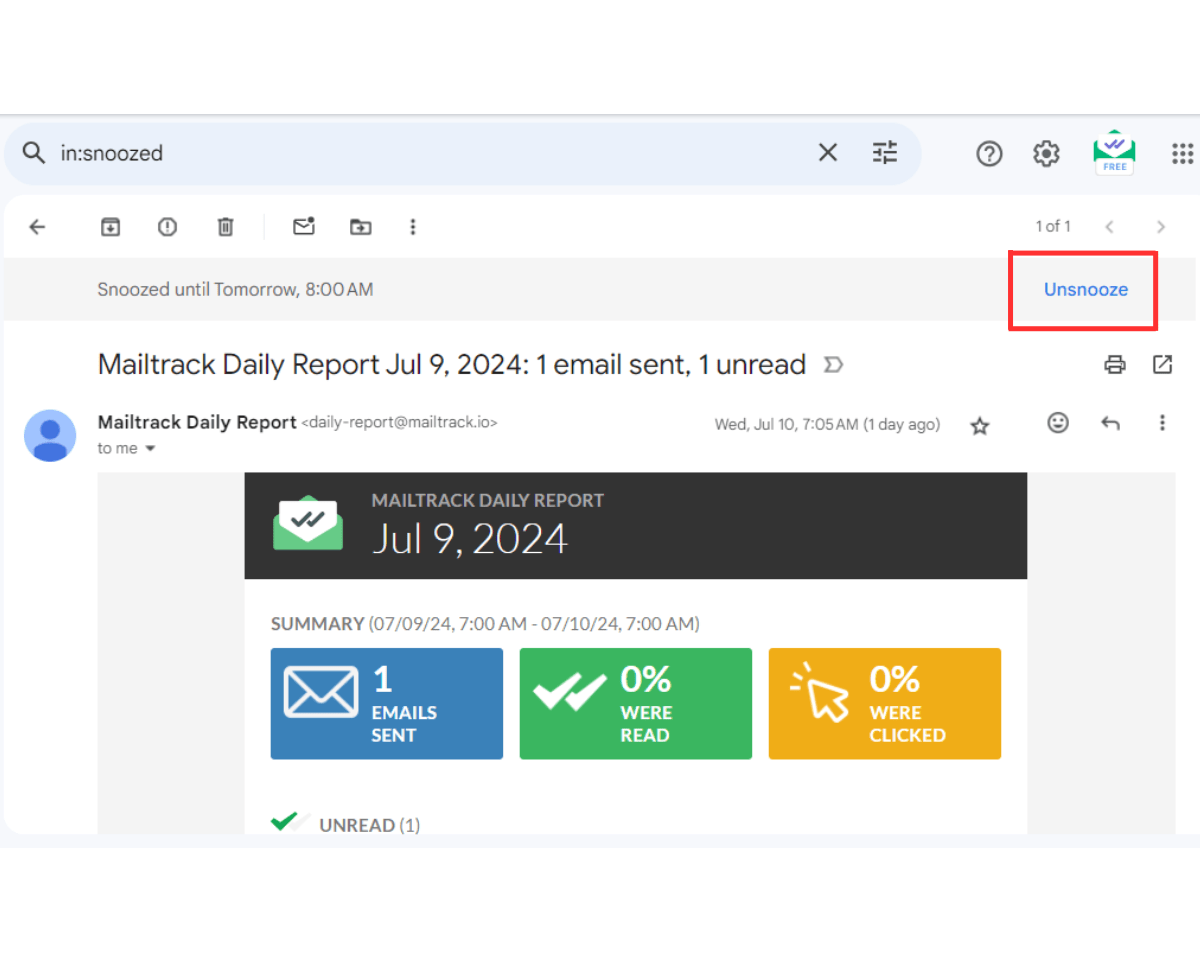Open email in a new window
The image size is (1200, 960).
point(1162,365)
